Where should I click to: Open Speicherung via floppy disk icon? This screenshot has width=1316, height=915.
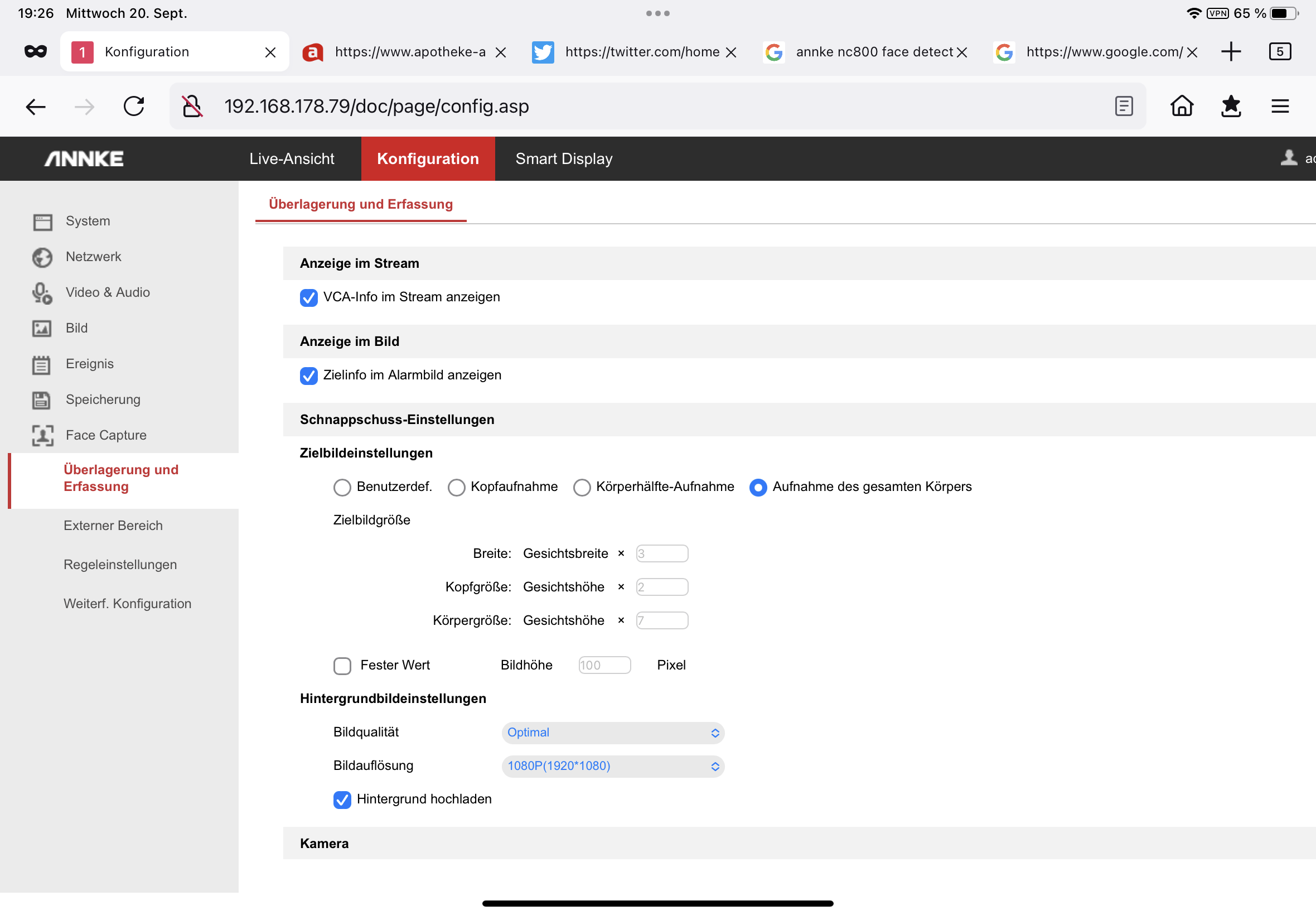coord(41,399)
